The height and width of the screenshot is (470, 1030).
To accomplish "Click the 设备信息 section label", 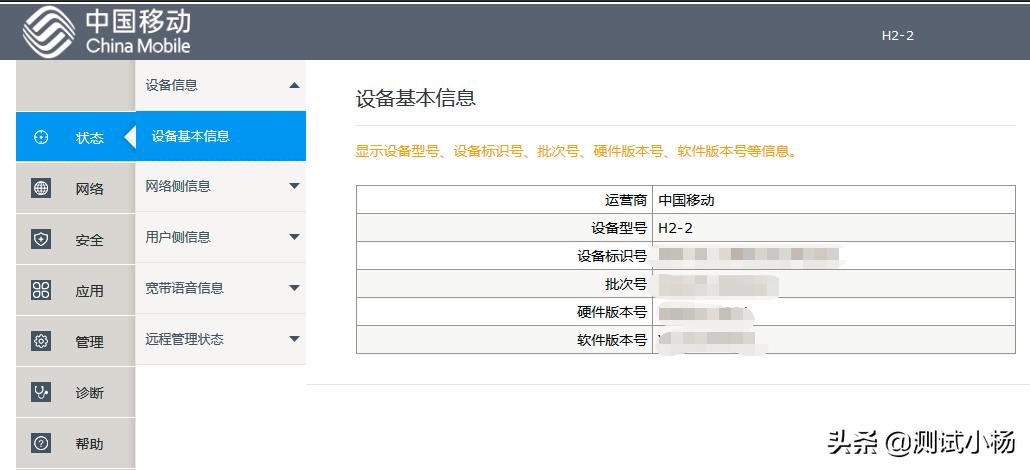I will (x=171, y=85).
